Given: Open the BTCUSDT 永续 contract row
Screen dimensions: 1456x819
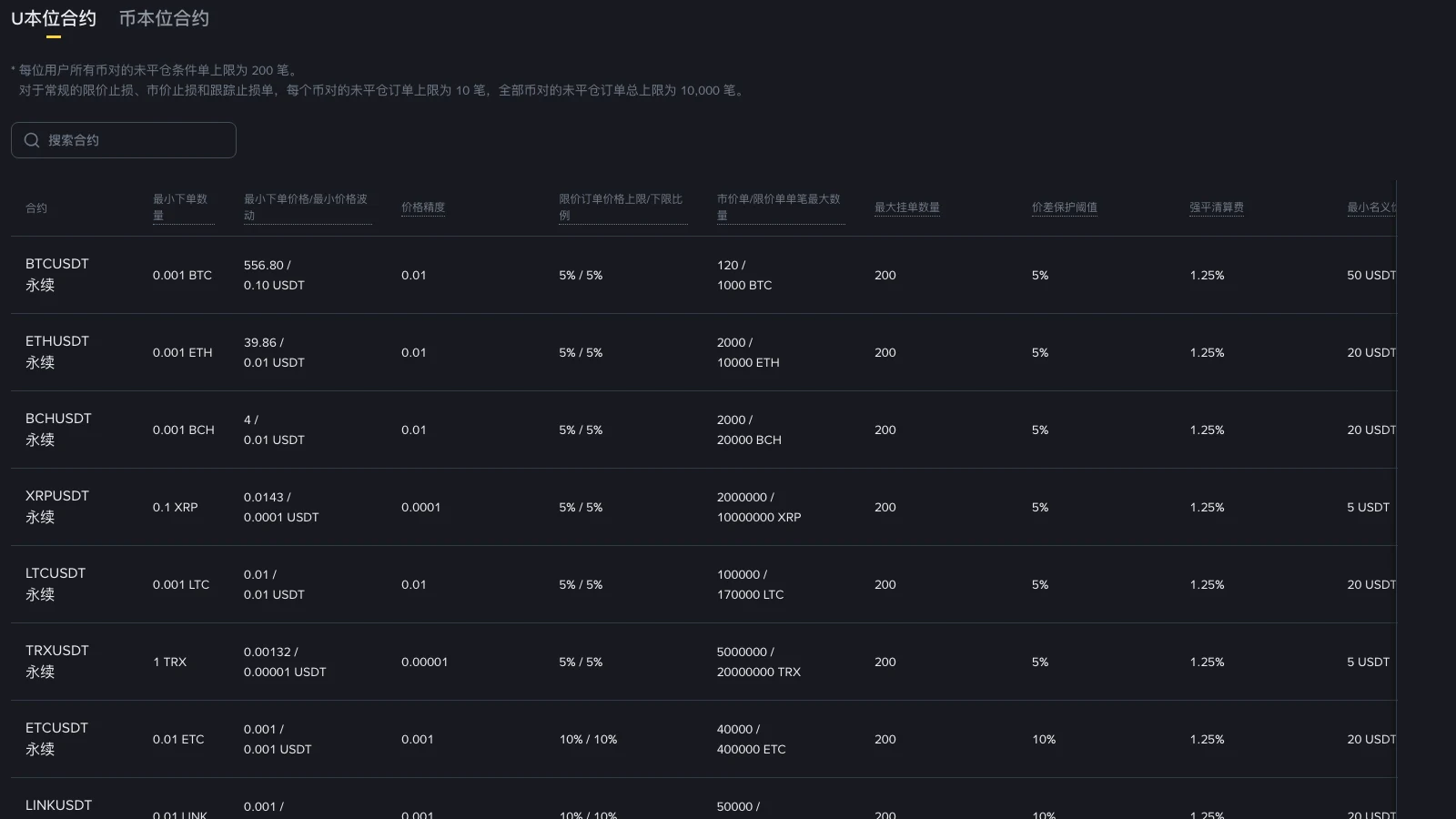Looking at the screenshot, I should [703, 275].
